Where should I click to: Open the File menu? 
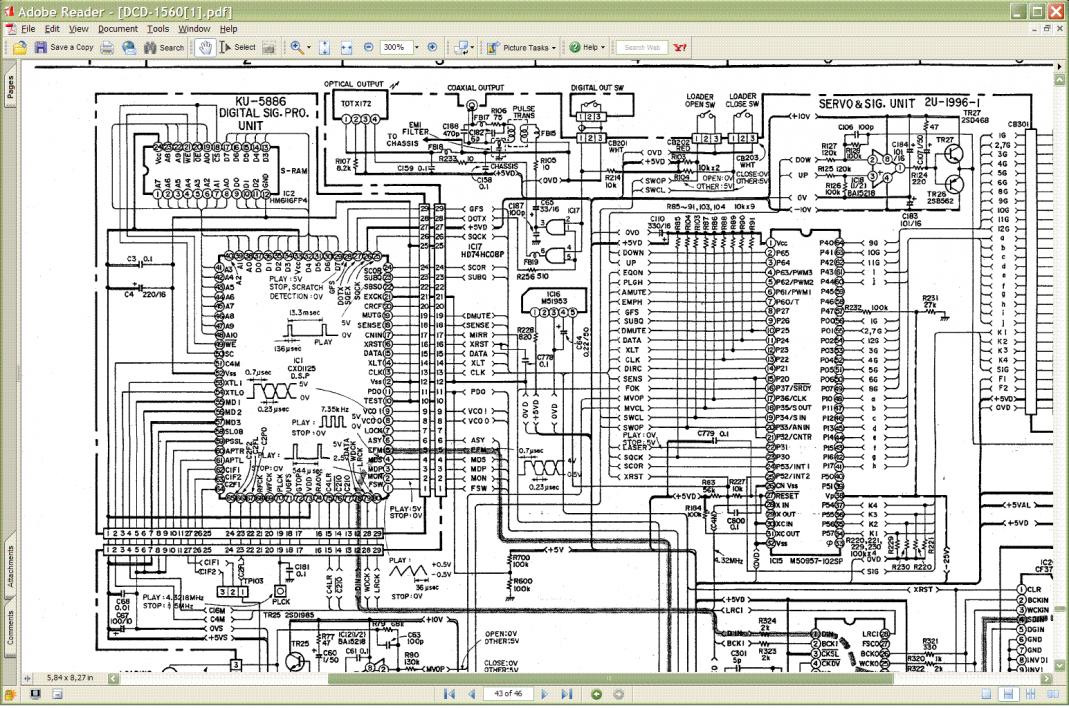29,29
